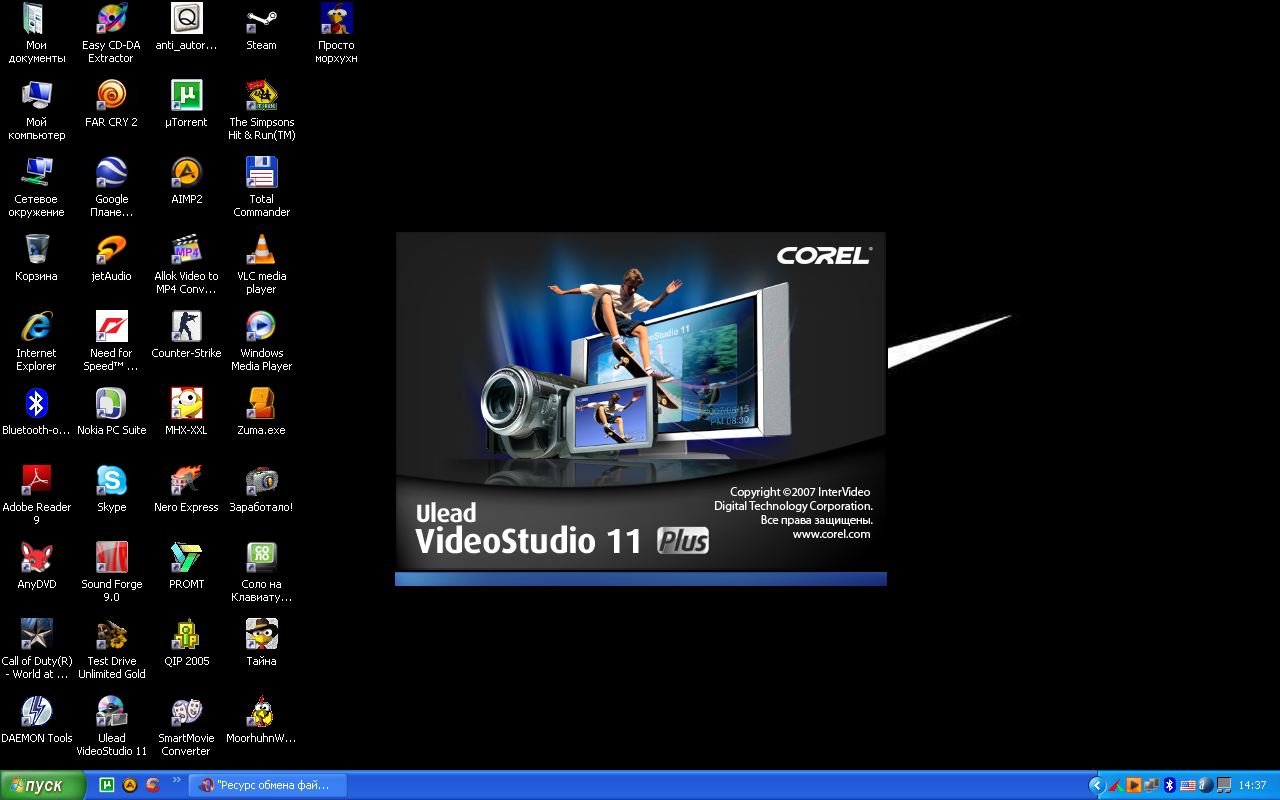
Task: Select the Adobe Reader 9 desktop icon
Action: coord(36,481)
